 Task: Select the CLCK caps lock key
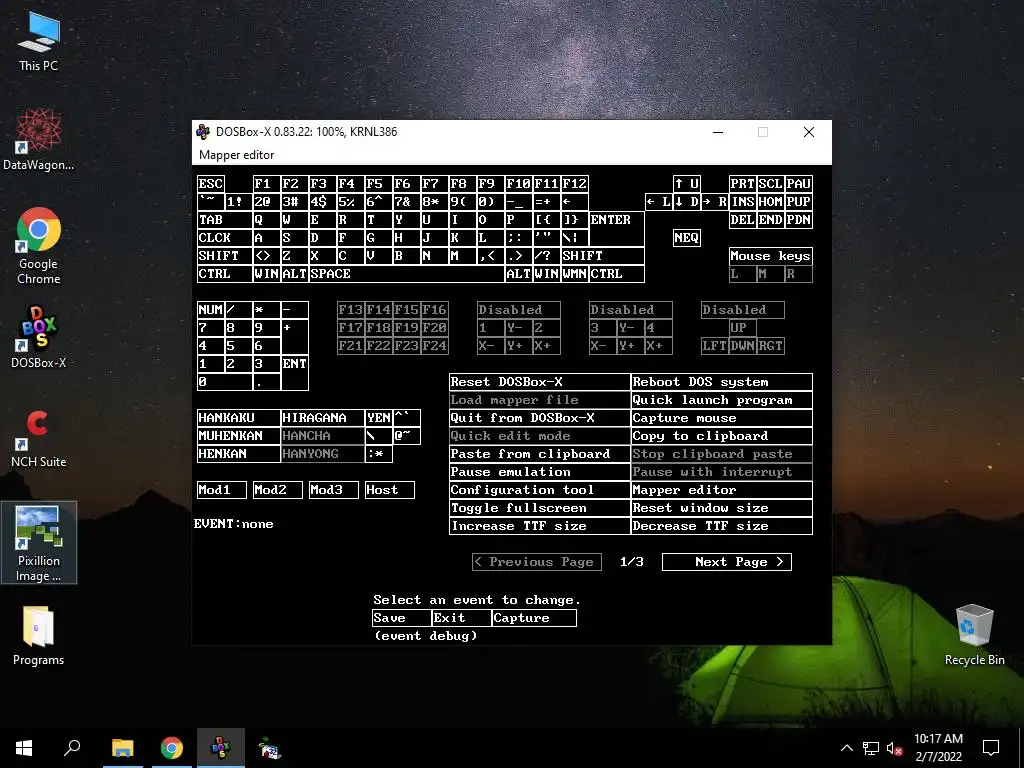tap(225, 238)
